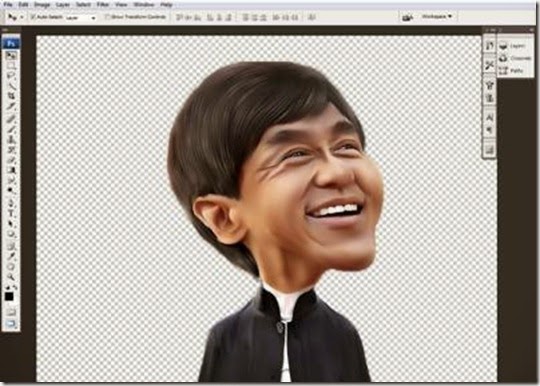540x386 pixels.
Task: Click the Go to Bridge icon
Action: [408, 17]
